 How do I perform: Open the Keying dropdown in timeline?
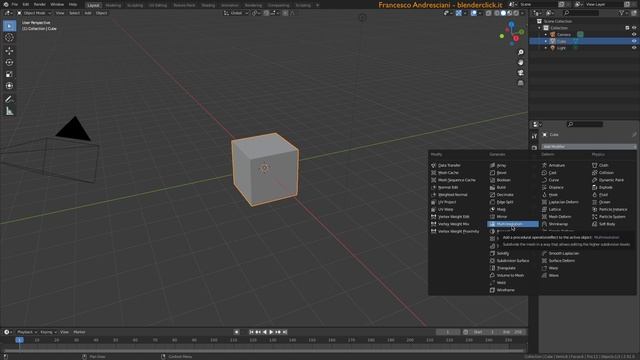pyautogui.click(x=48, y=332)
